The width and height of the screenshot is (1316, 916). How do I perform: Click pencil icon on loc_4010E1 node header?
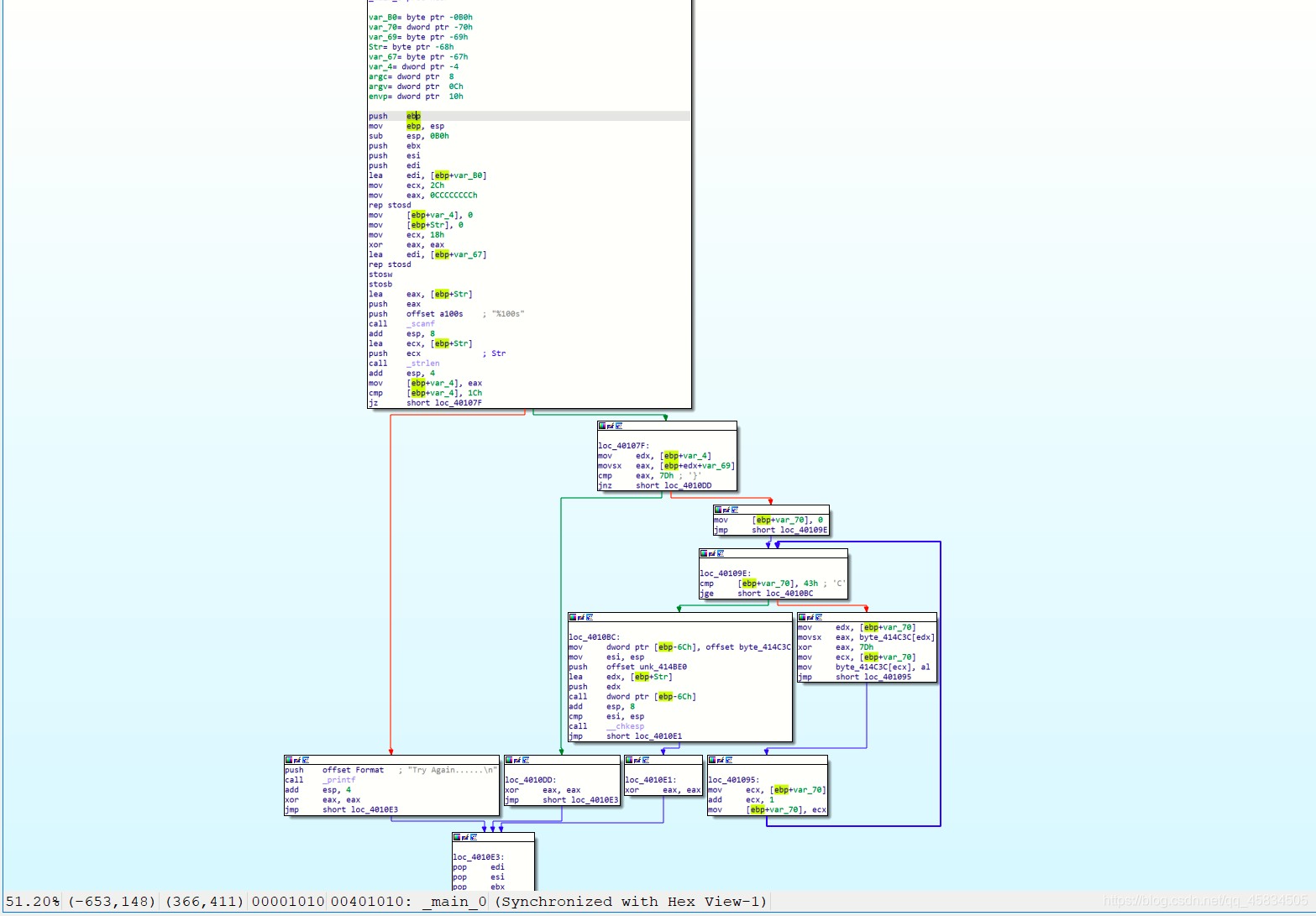click(637, 760)
